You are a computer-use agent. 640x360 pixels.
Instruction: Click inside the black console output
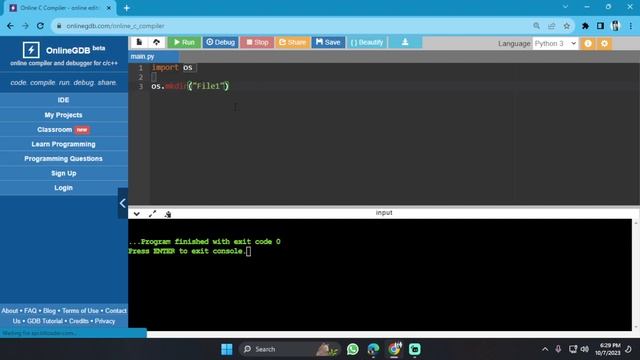380,275
